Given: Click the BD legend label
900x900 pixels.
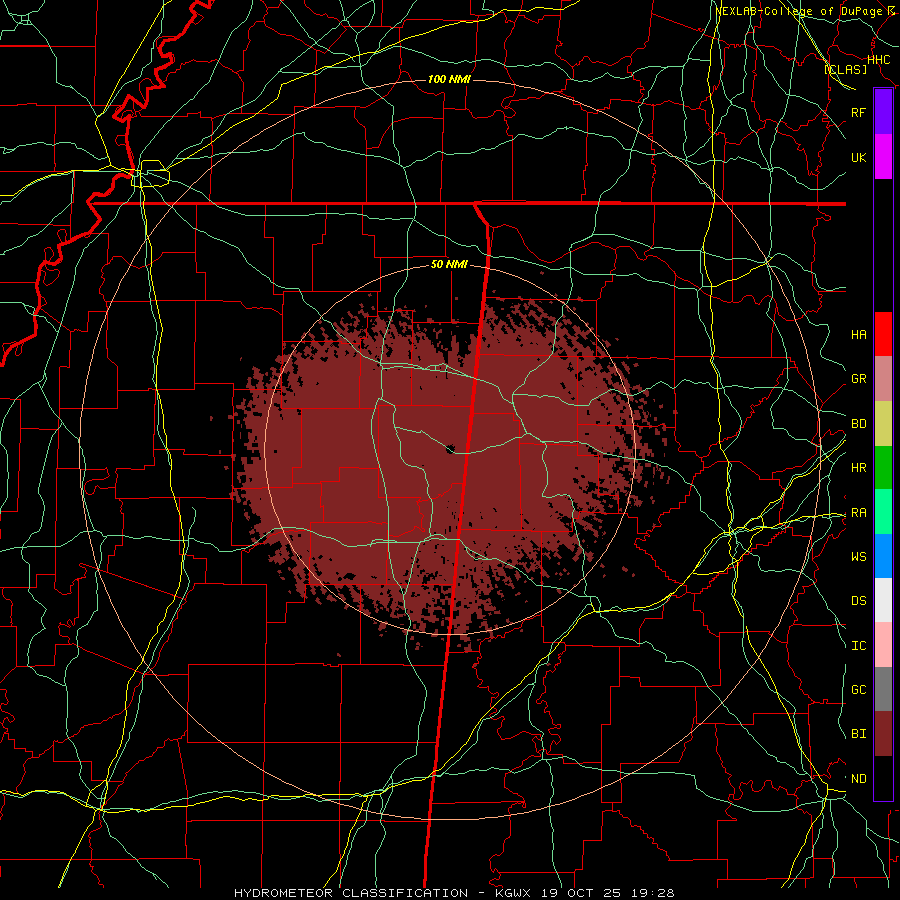Looking at the screenshot, I should point(858,424).
